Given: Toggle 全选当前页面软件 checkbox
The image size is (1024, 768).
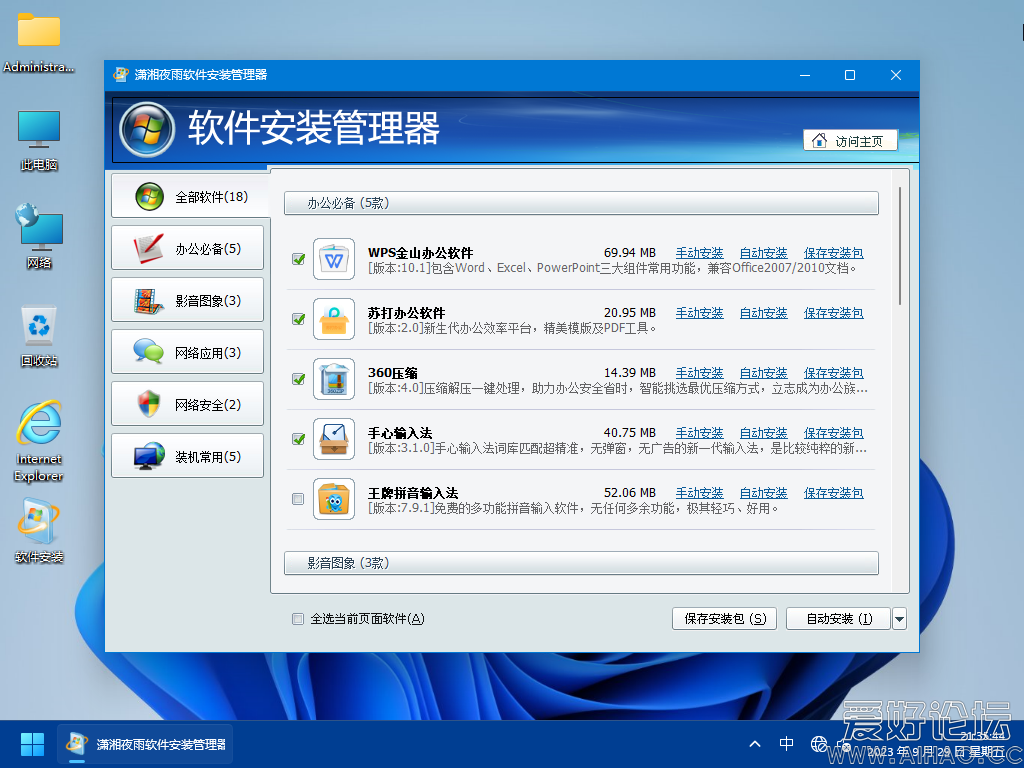Looking at the screenshot, I should tap(297, 619).
